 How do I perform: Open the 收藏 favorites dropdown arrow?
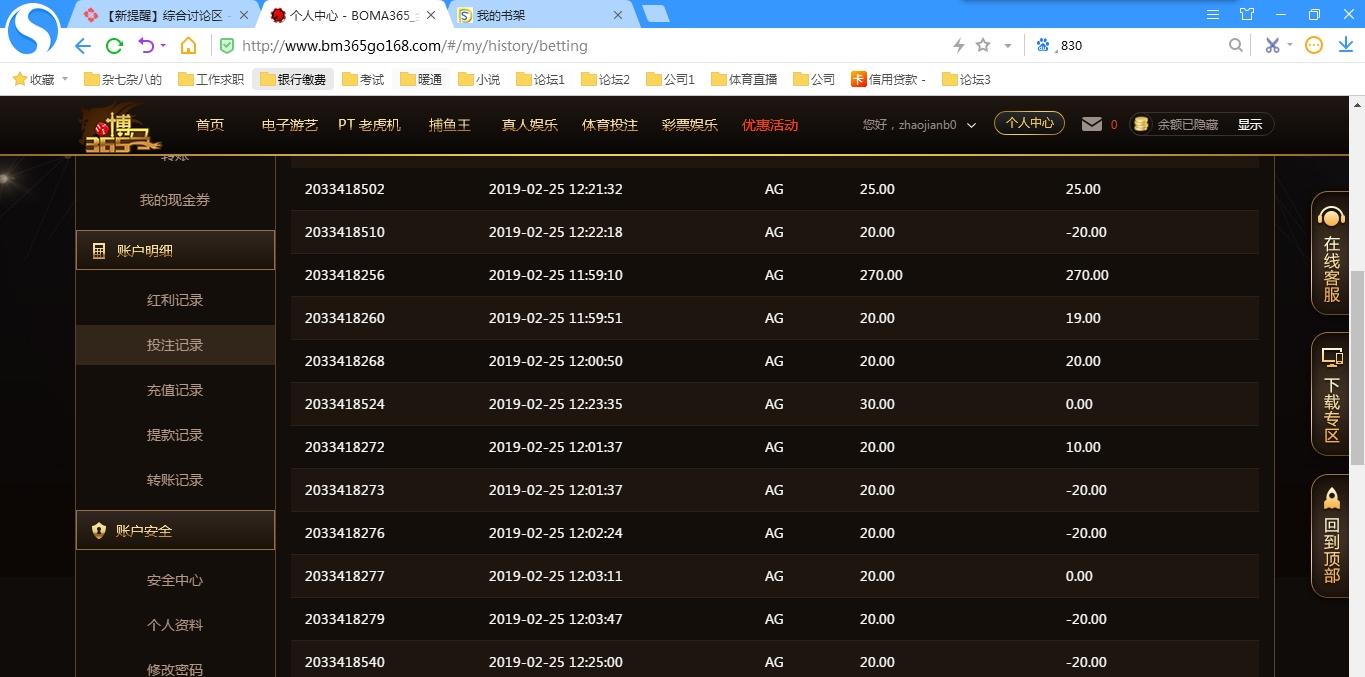[65, 79]
